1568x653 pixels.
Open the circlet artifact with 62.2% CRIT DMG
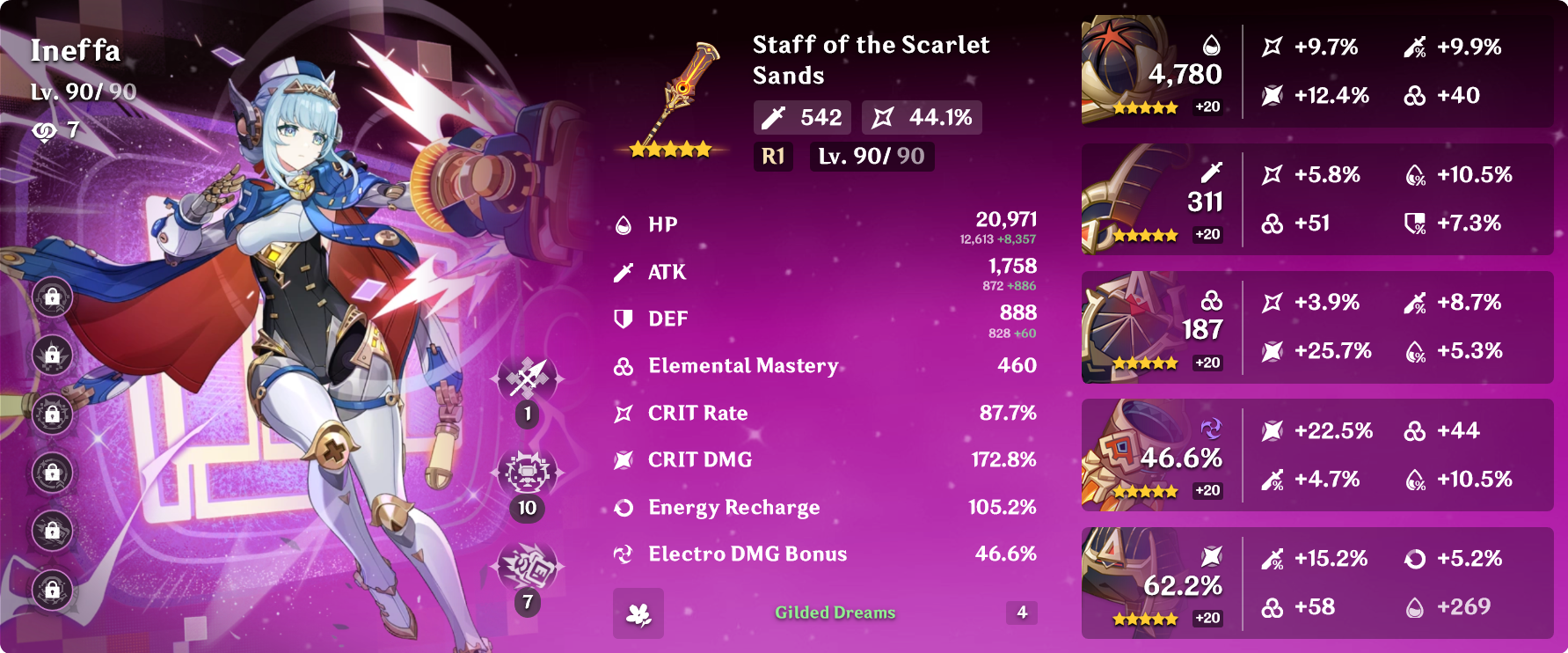(x=1317, y=583)
